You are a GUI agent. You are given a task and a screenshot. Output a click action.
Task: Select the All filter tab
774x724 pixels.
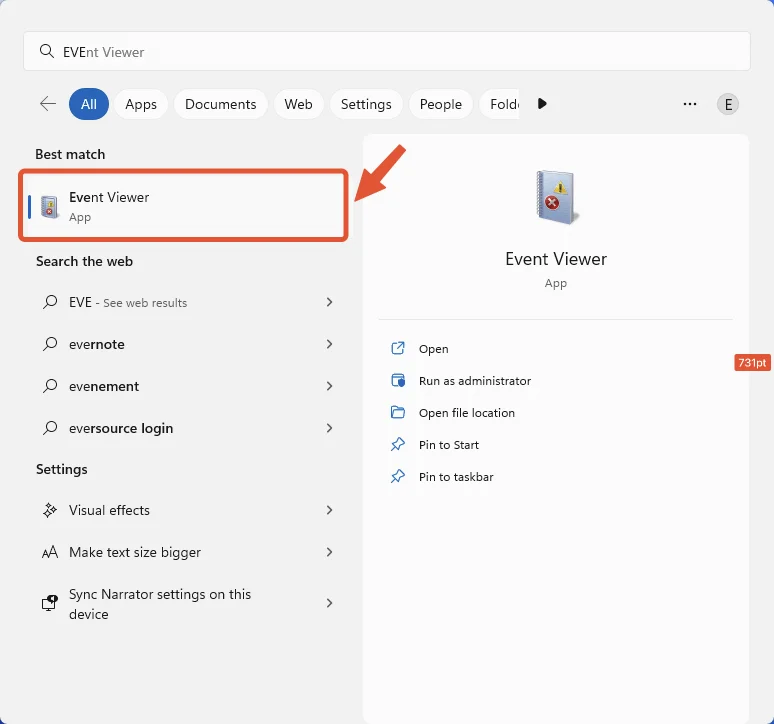tap(89, 104)
